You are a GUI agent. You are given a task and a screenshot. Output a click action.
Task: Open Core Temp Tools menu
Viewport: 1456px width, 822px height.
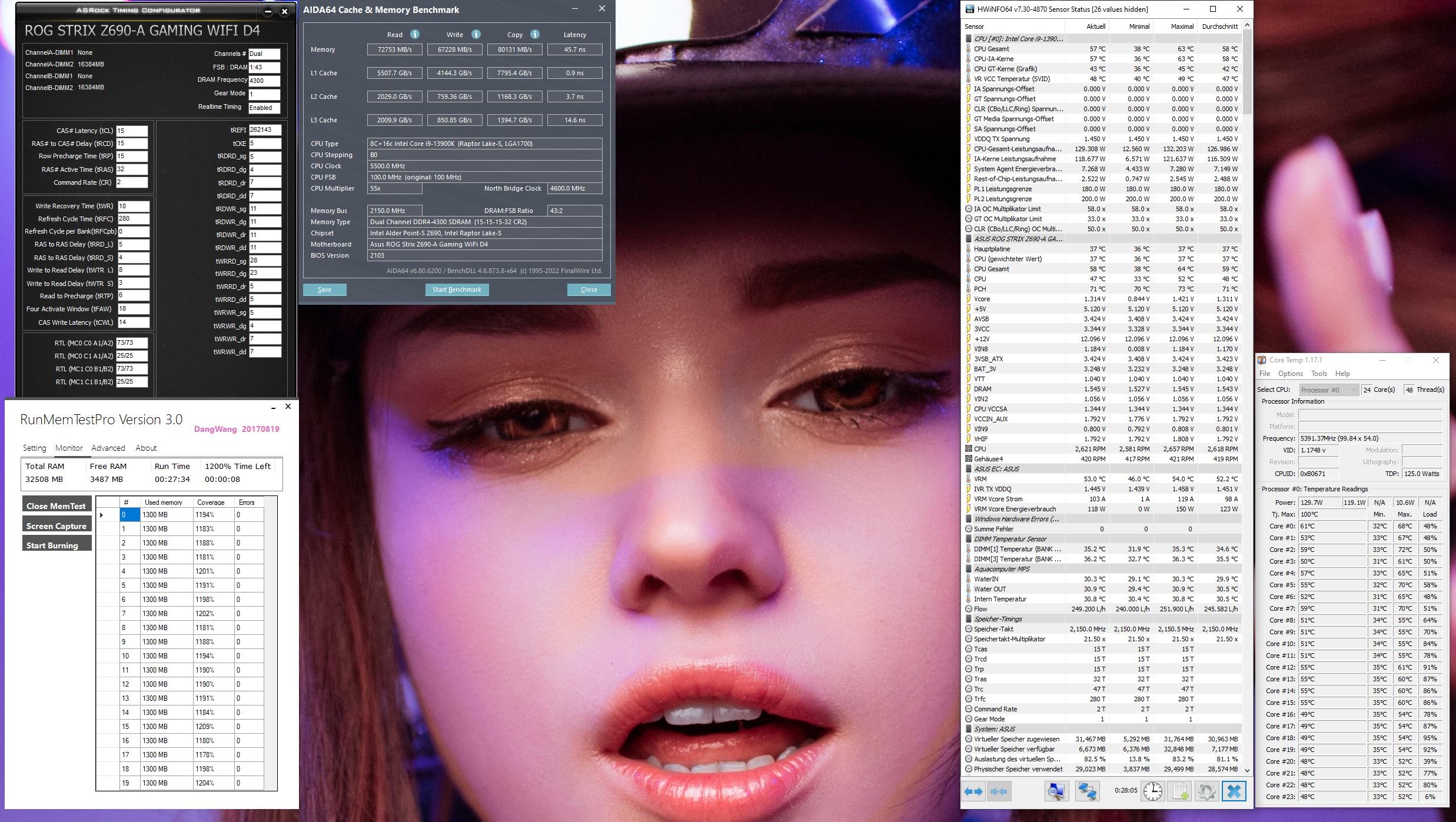click(x=1319, y=374)
